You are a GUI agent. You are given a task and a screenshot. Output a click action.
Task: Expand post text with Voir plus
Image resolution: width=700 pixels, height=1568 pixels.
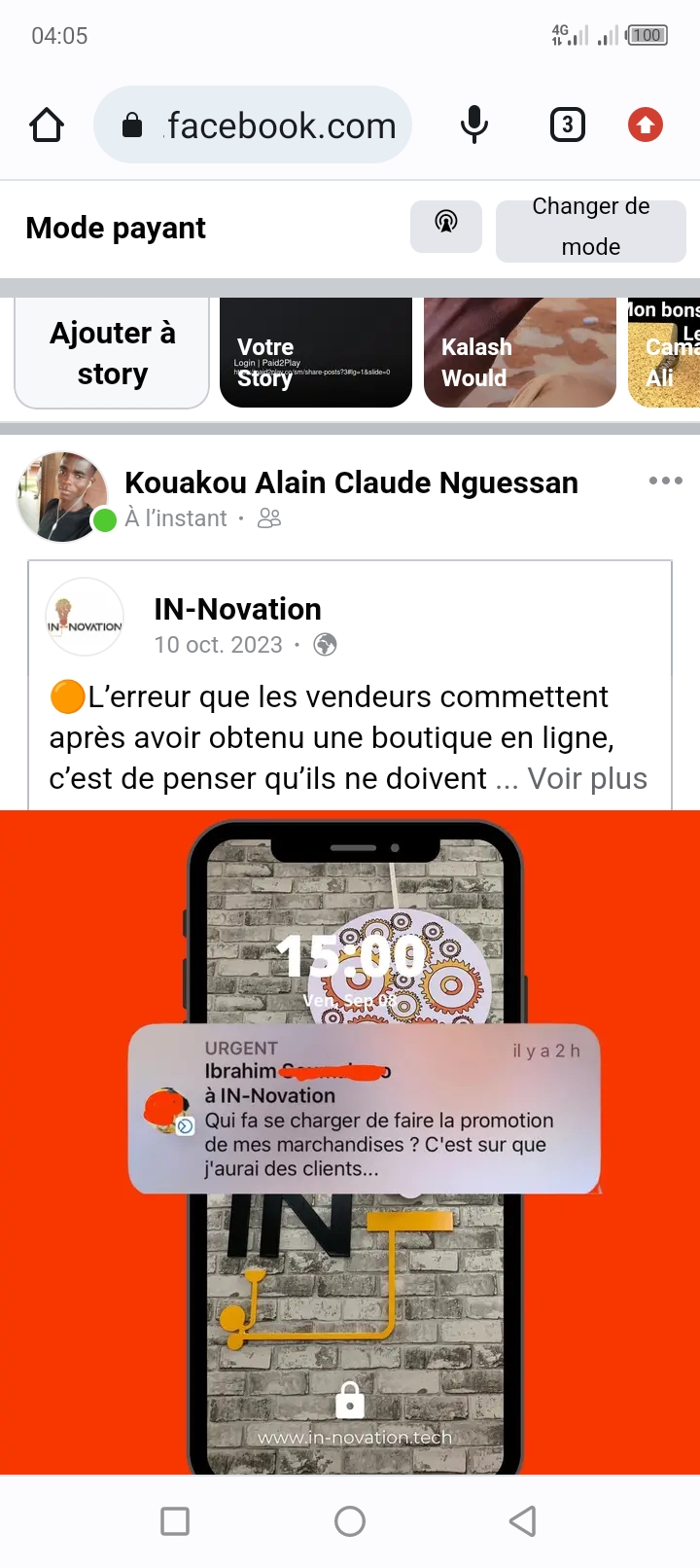click(x=587, y=778)
